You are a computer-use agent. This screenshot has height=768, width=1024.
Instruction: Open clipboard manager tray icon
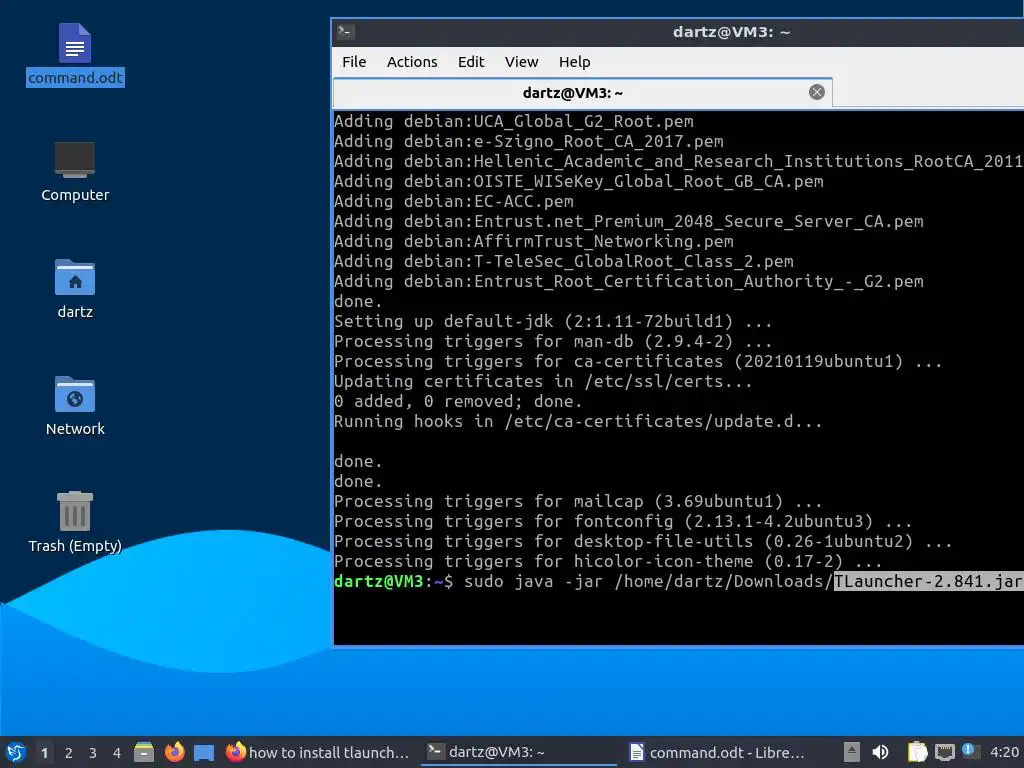(x=918, y=752)
